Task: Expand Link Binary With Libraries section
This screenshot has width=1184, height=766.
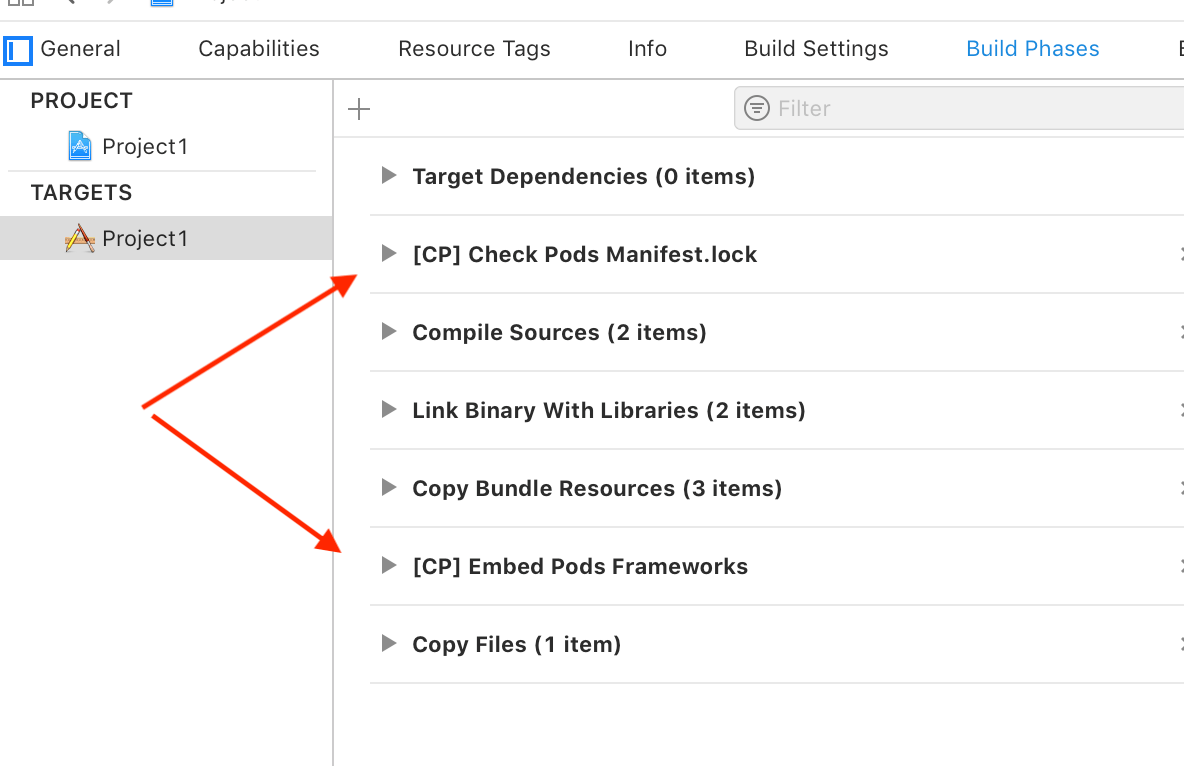Action: (389, 410)
